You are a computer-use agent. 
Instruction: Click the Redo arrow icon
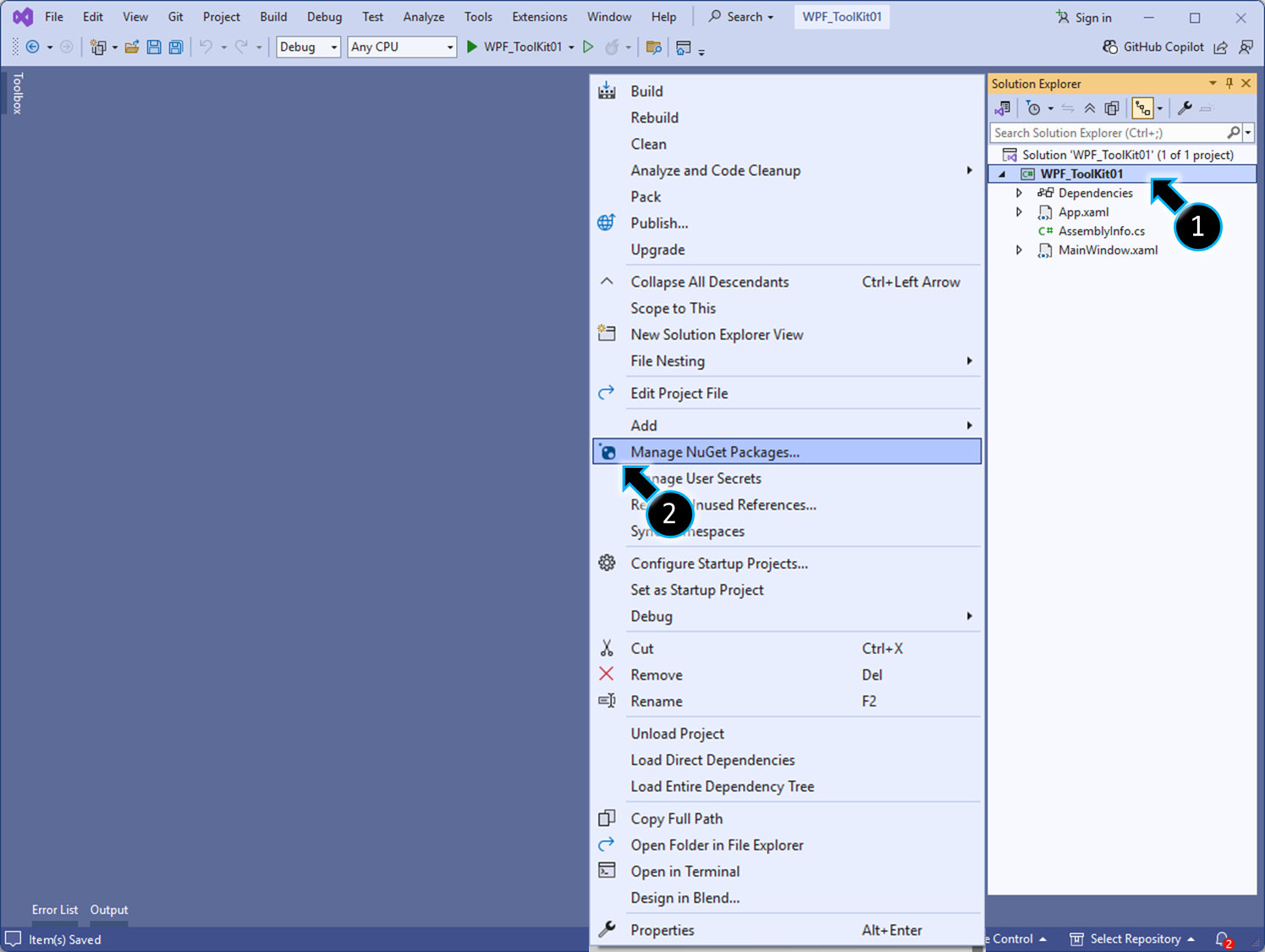click(x=241, y=47)
